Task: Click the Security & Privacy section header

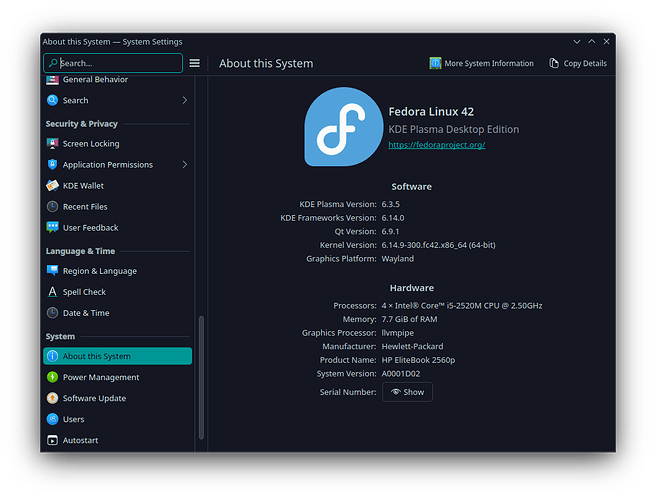Action: coord(82,124)
